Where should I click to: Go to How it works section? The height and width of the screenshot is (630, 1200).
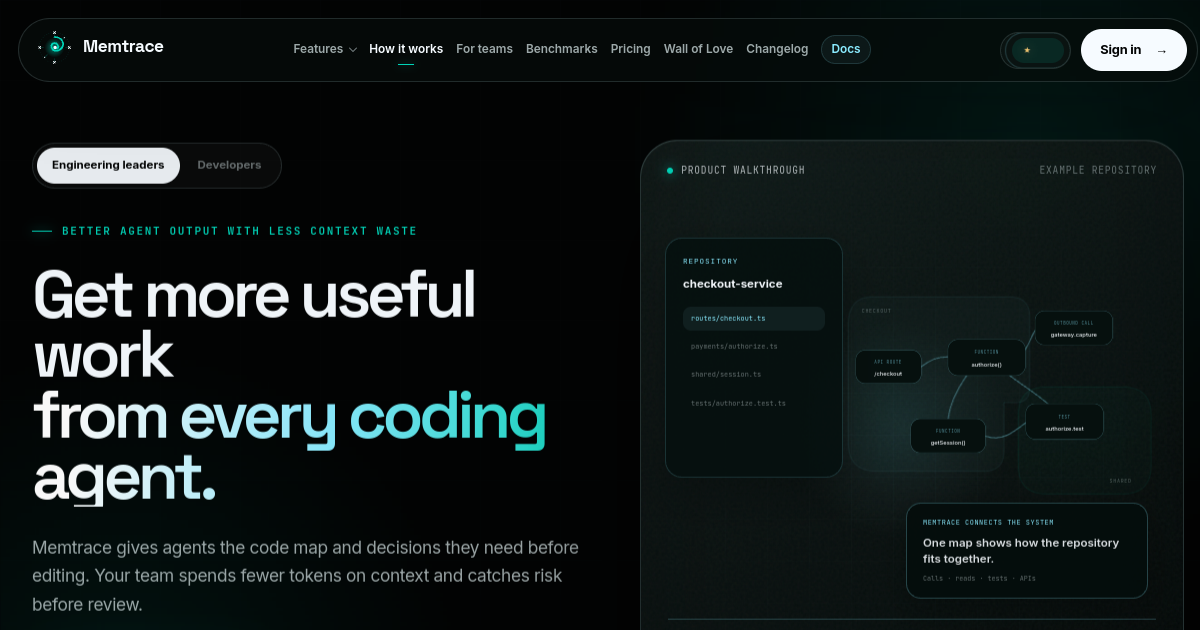click(406, 49)
